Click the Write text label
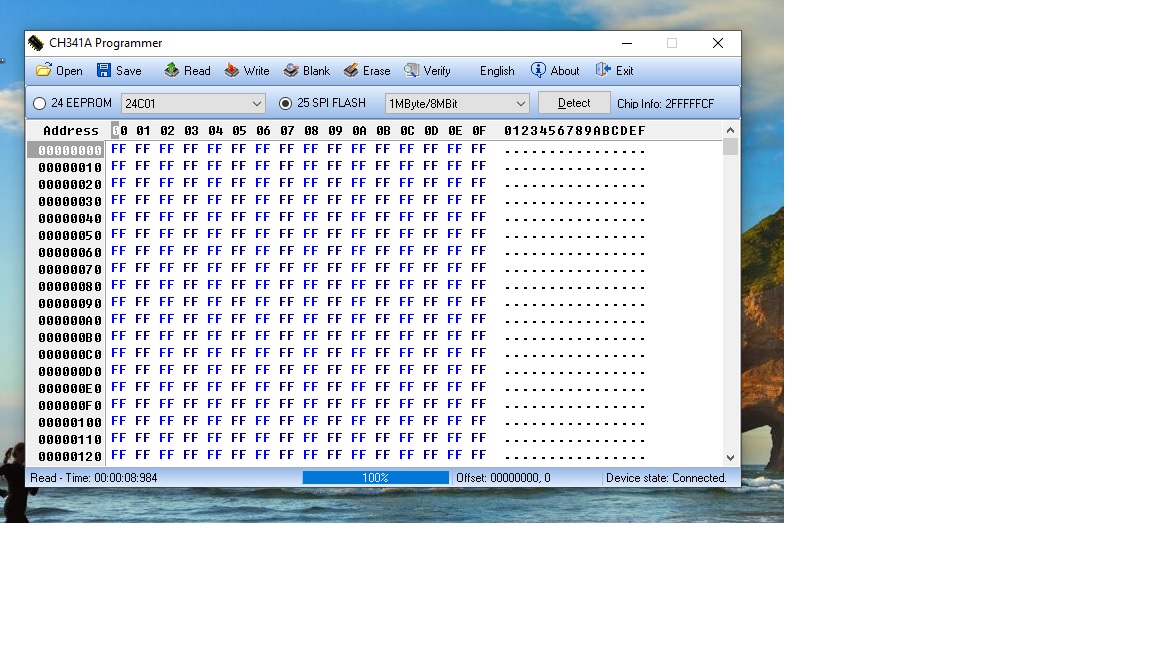Screen dimensions: 1152x648 (256, 71)
